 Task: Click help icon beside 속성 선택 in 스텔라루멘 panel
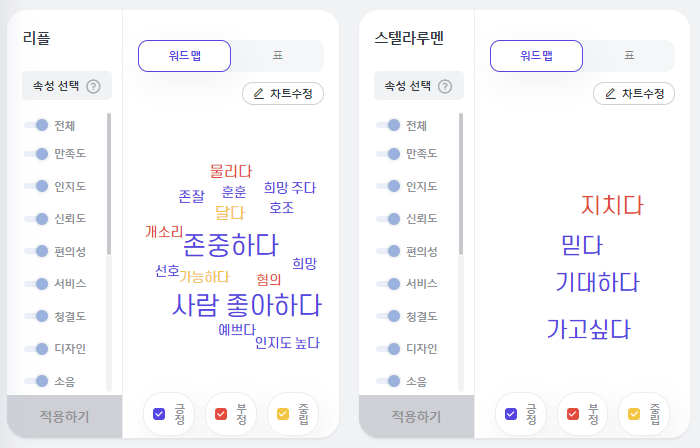point(445,86)
